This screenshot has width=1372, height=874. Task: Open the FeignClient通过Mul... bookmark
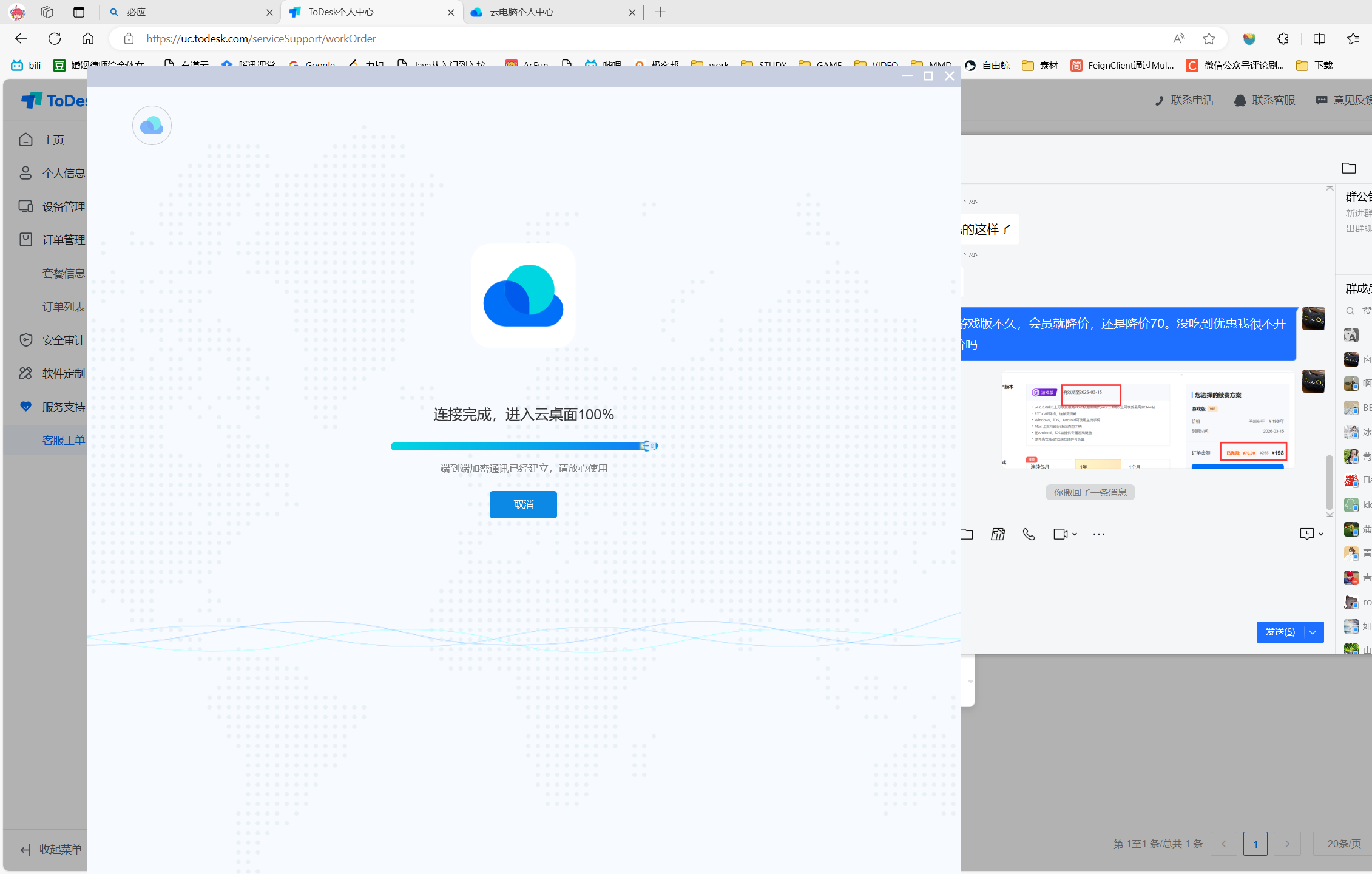click(1123, 65)
